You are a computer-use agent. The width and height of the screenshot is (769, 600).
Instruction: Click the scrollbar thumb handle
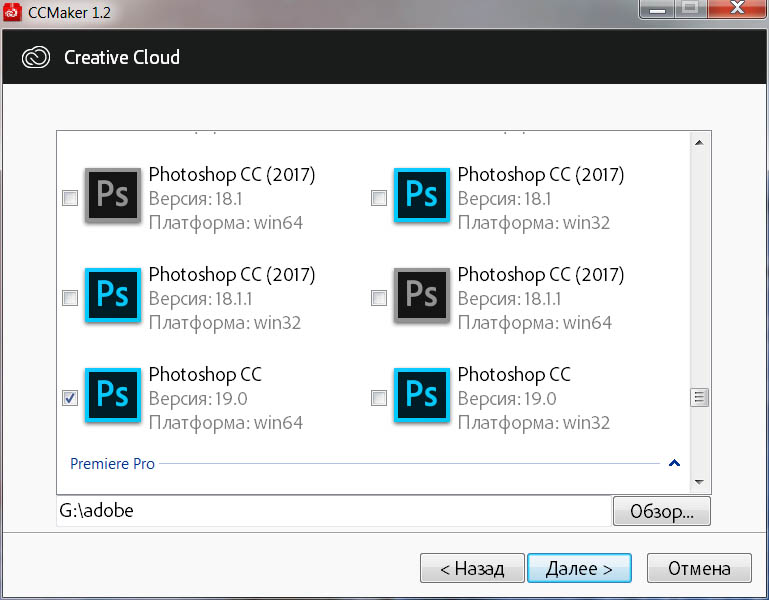coord(700,397)
